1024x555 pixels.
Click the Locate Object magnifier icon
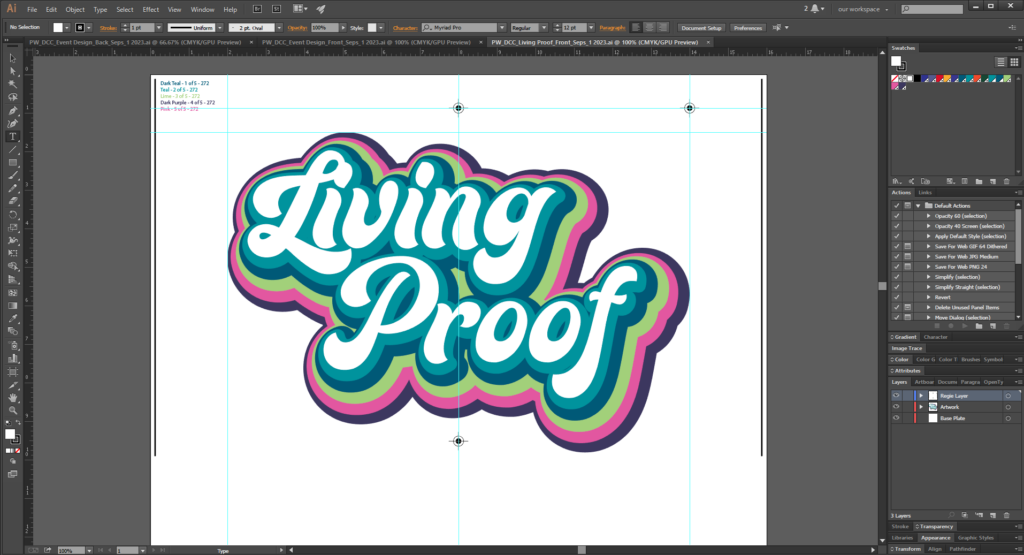click(x=952, y=515)
